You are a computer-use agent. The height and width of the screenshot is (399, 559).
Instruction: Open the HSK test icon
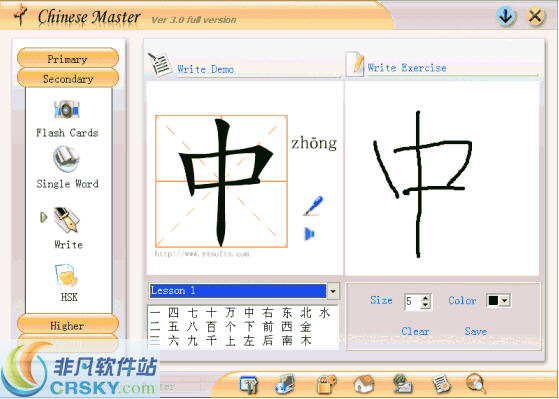pos(67,276)
